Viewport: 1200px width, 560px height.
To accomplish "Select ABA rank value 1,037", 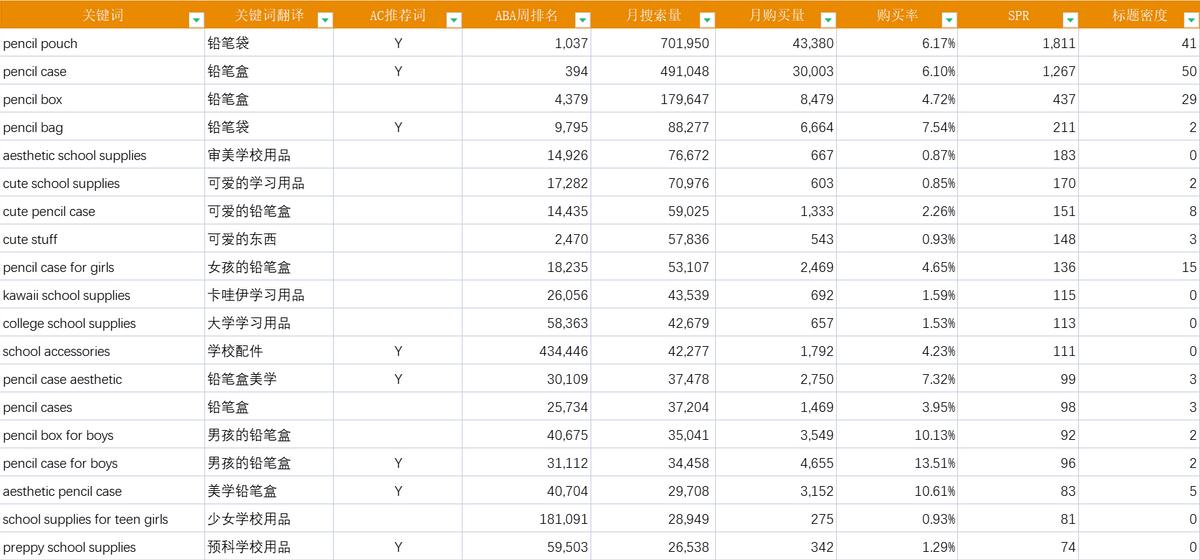I will pyautogui.click(x=527, y=43).
